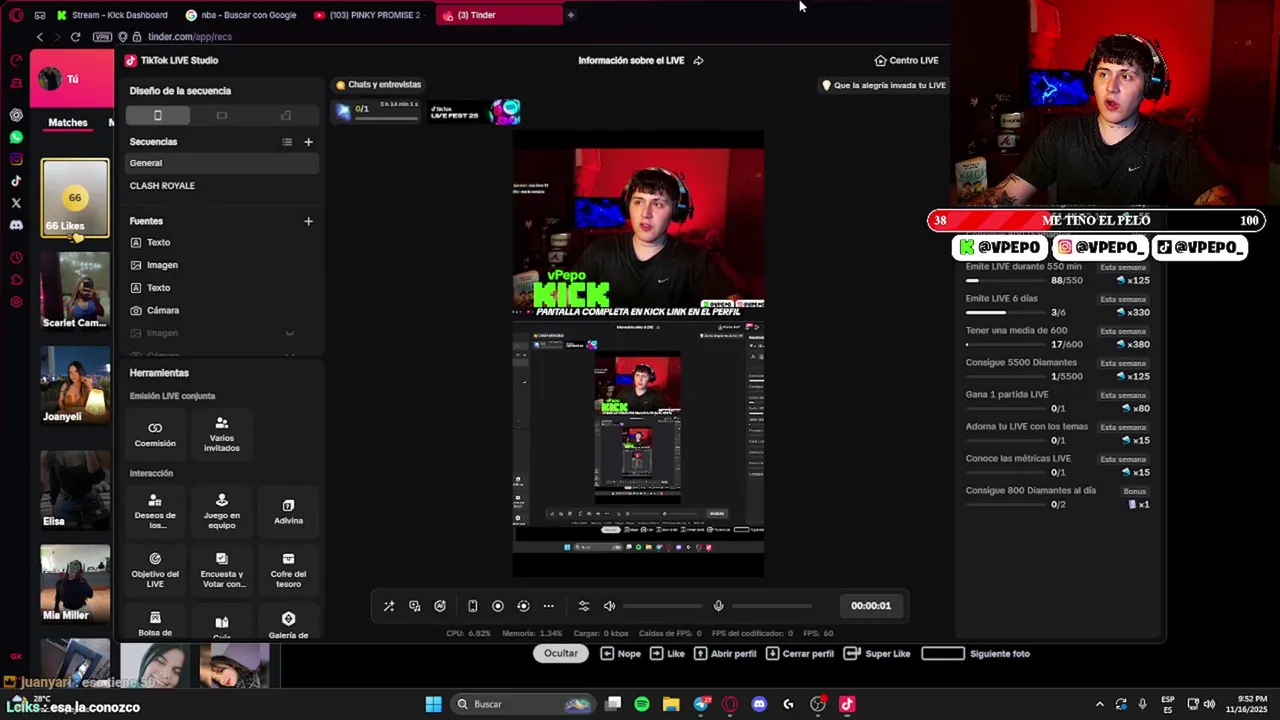Viewport: 1280px width, 720px height.
Task: Open Juego en equipo tool
Action: pyautogui.click(x=222, y=511)
